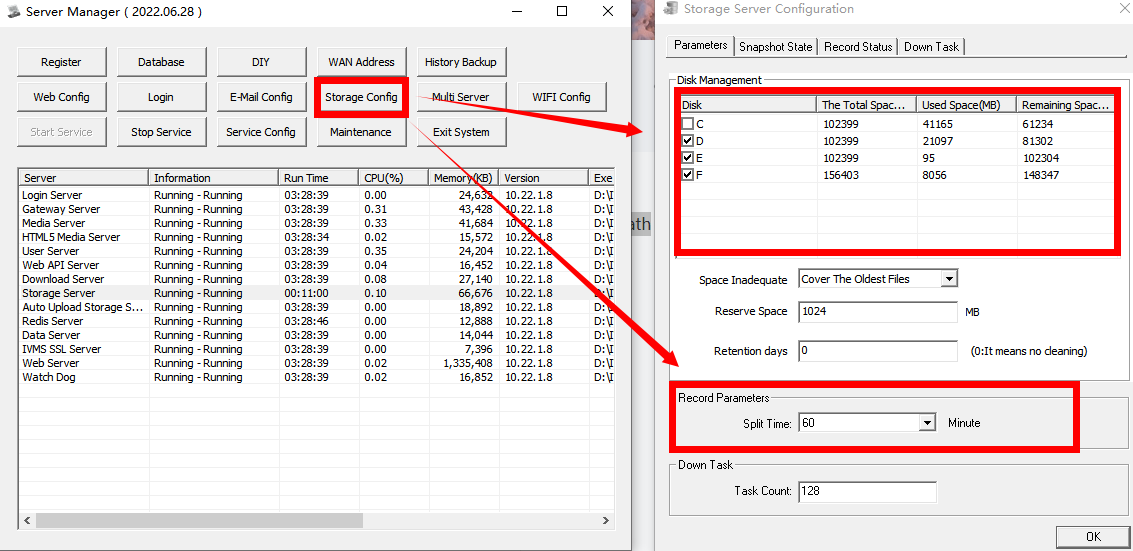Select the Storage Server row
This screenshot has width=1133, height=551.
(x=59, y=293)
